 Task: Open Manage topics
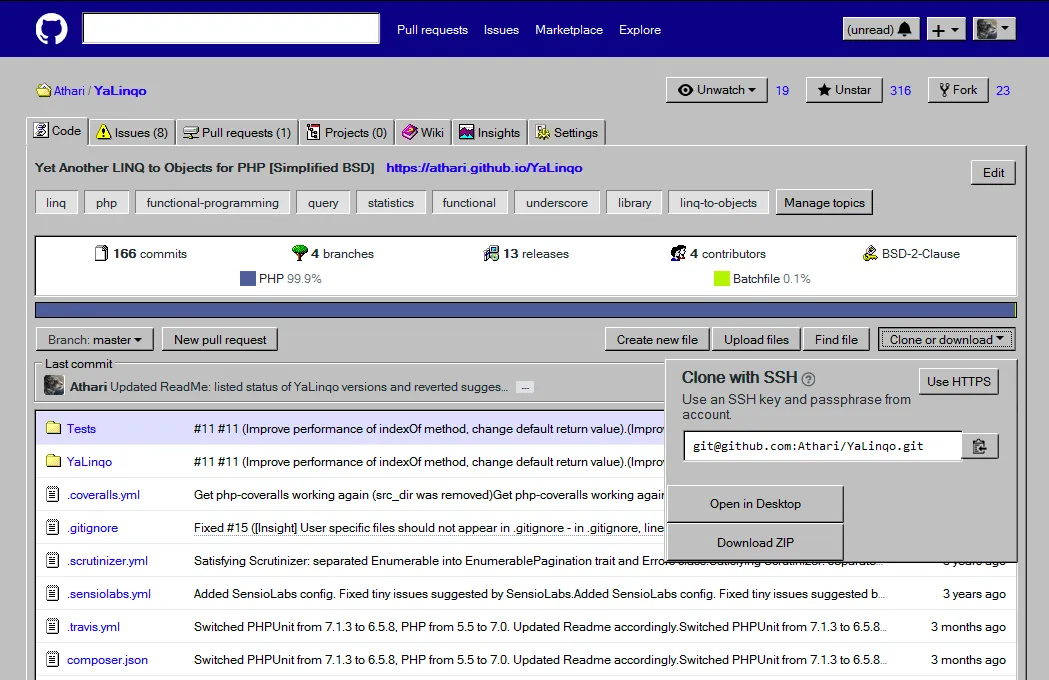coord(824,203)
